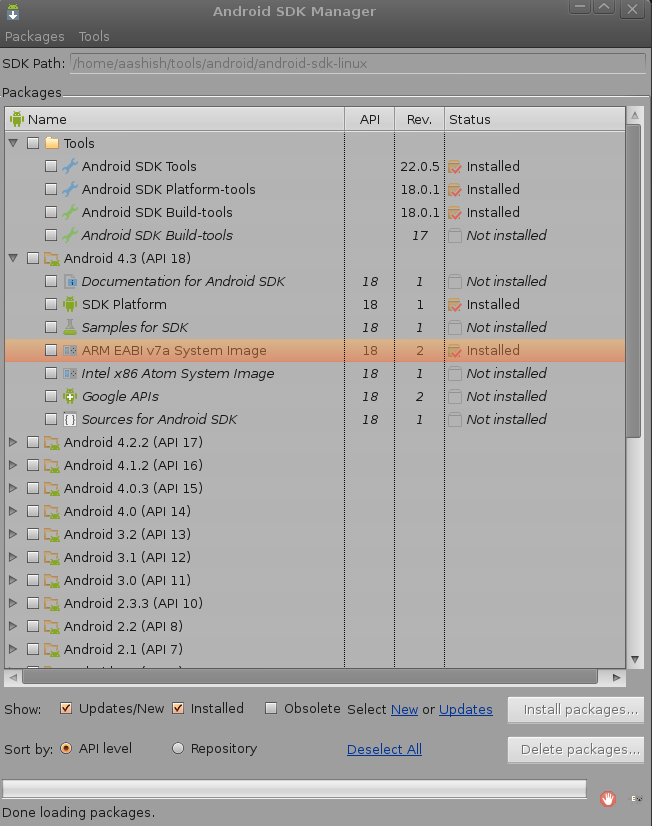Click the wrench icon beside Android SDK Platform-tools
This screenshot has width=652, height=826.
click(70, 189)
